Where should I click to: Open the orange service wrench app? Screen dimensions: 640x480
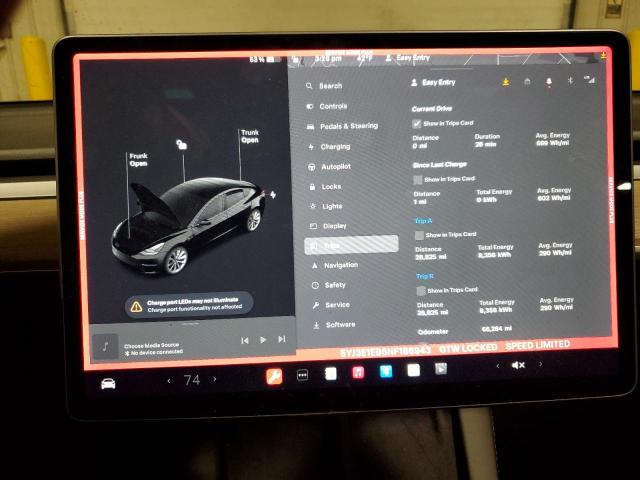274,376
